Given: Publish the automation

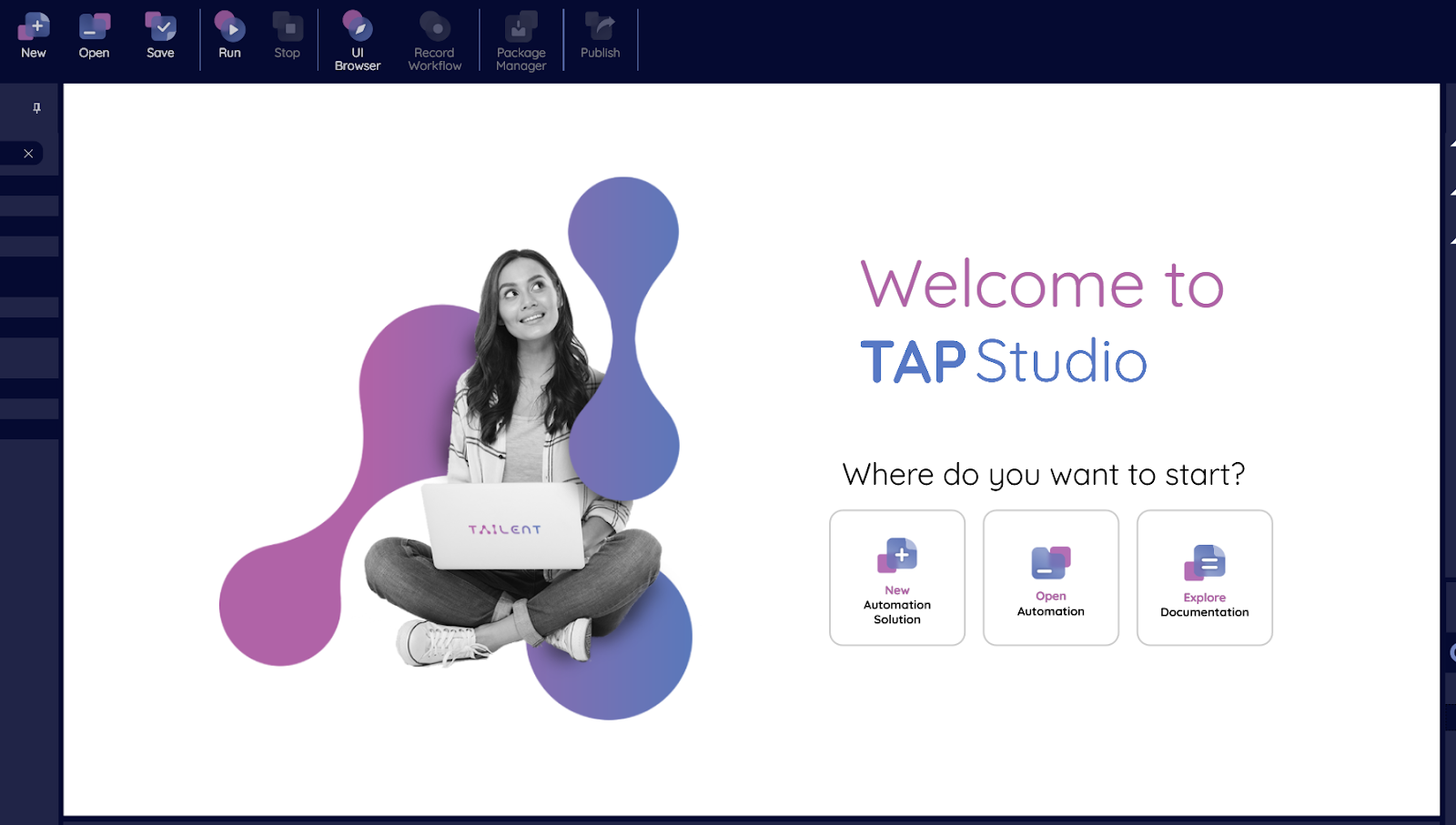Looking at the screenshot, I should [x=601, y=36].
